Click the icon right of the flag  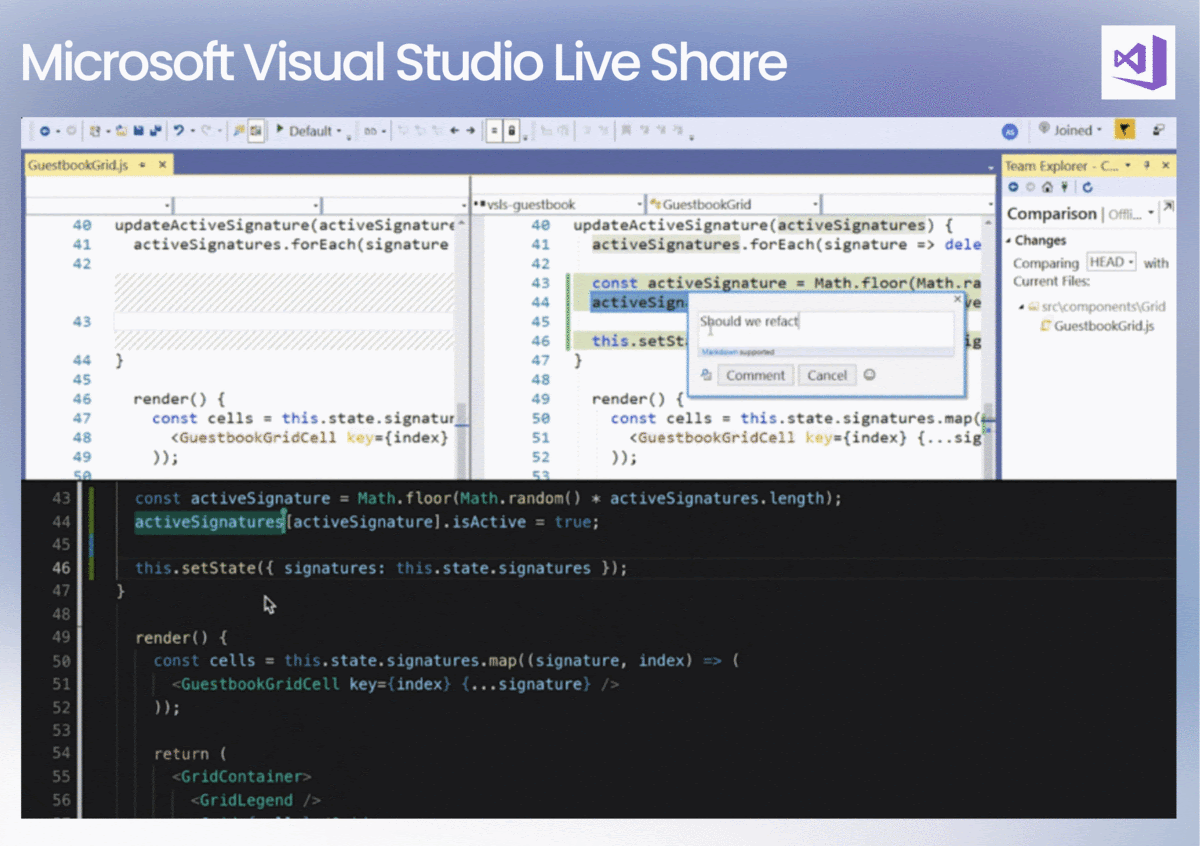click(1158, 130)
